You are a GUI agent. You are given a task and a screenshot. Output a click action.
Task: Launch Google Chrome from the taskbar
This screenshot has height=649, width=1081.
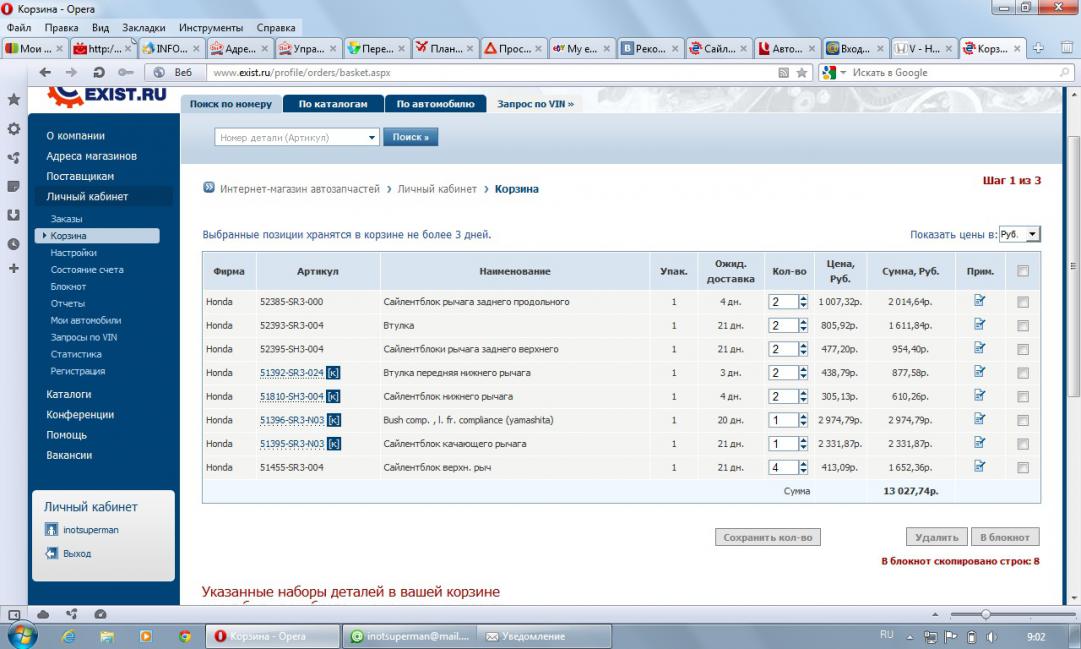pyautogui.click(x=184, y=636)
